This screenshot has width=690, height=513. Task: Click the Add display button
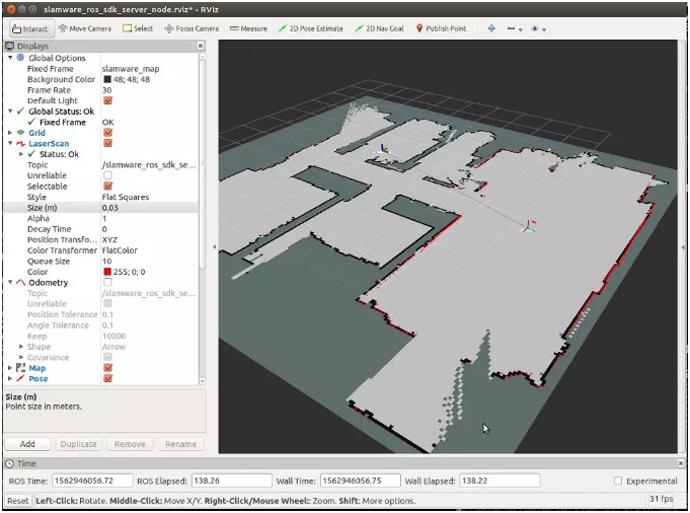click(x=27, y=444)
